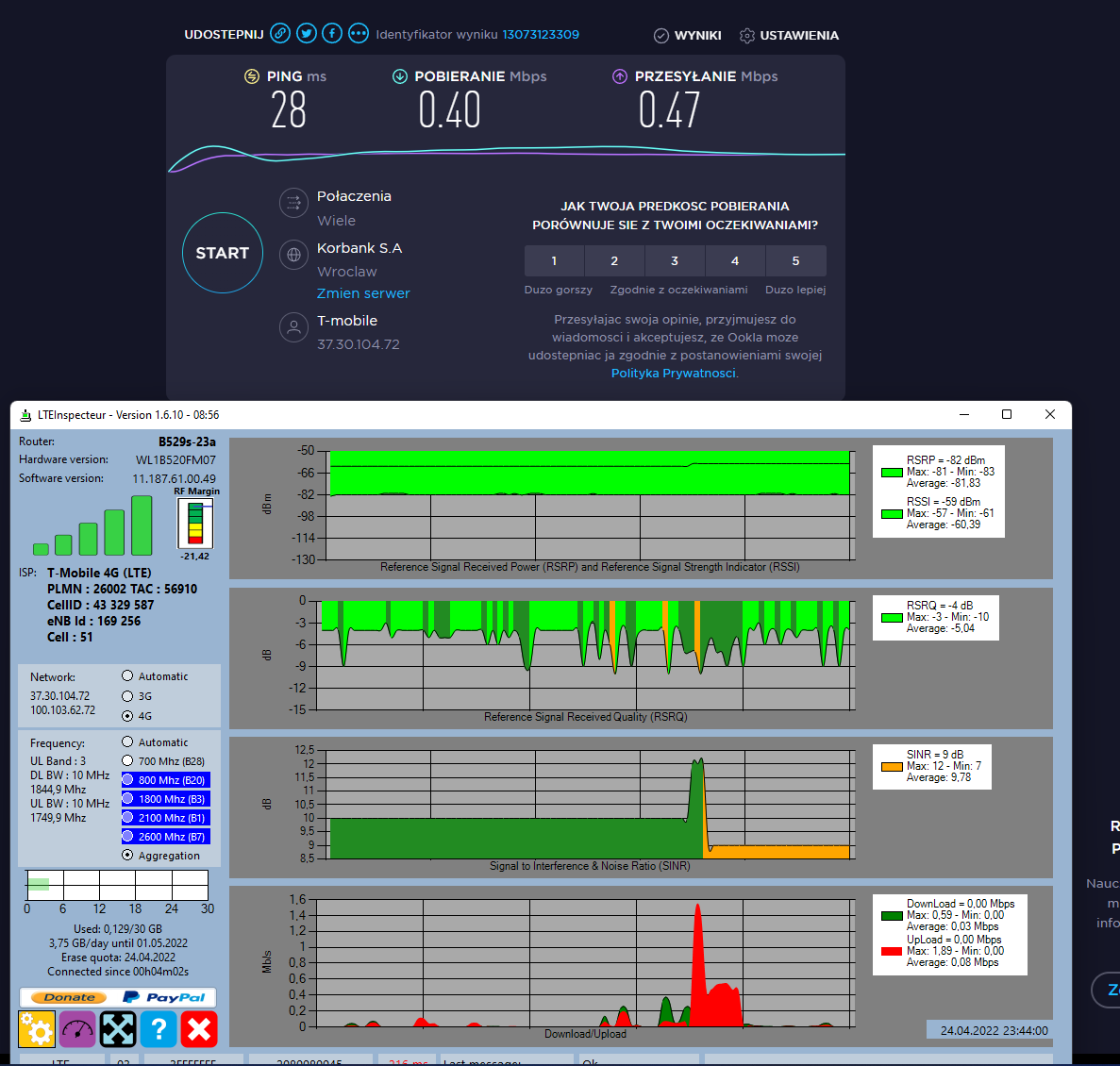The height and width of the screenshot is (1066, 1120).
Task: Open result ID 13073123309 link
Action: (541, 34)
